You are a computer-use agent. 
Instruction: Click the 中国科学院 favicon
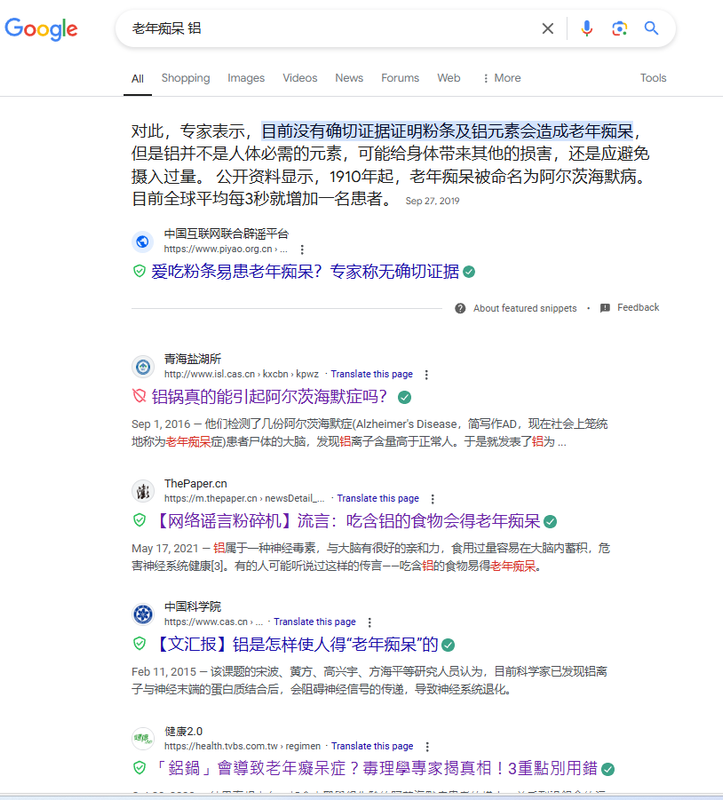click(143, 614)
